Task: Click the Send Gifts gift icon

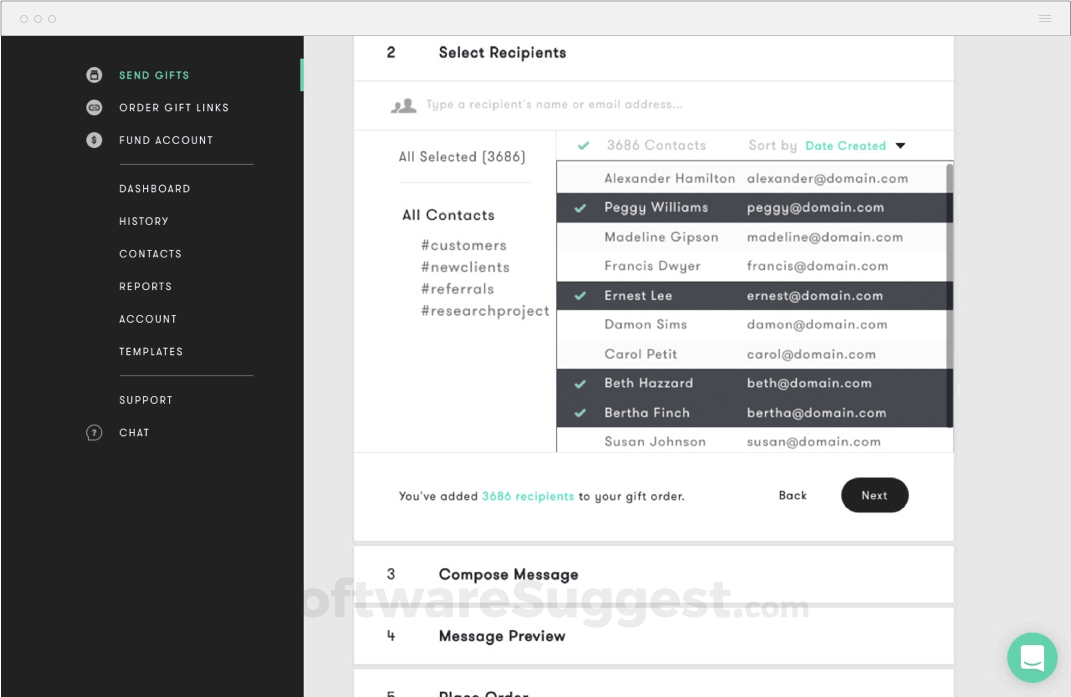Action: (x=94, y=75)
